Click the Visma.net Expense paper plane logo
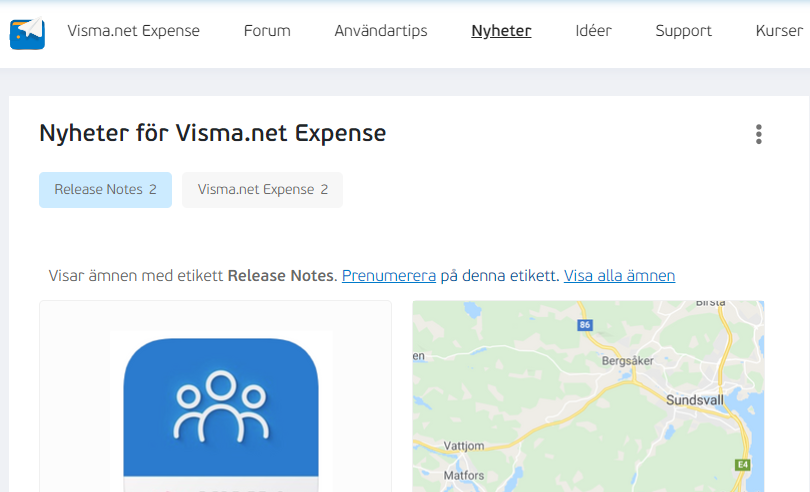Viewport: 810px width, 492px height. 27,33
